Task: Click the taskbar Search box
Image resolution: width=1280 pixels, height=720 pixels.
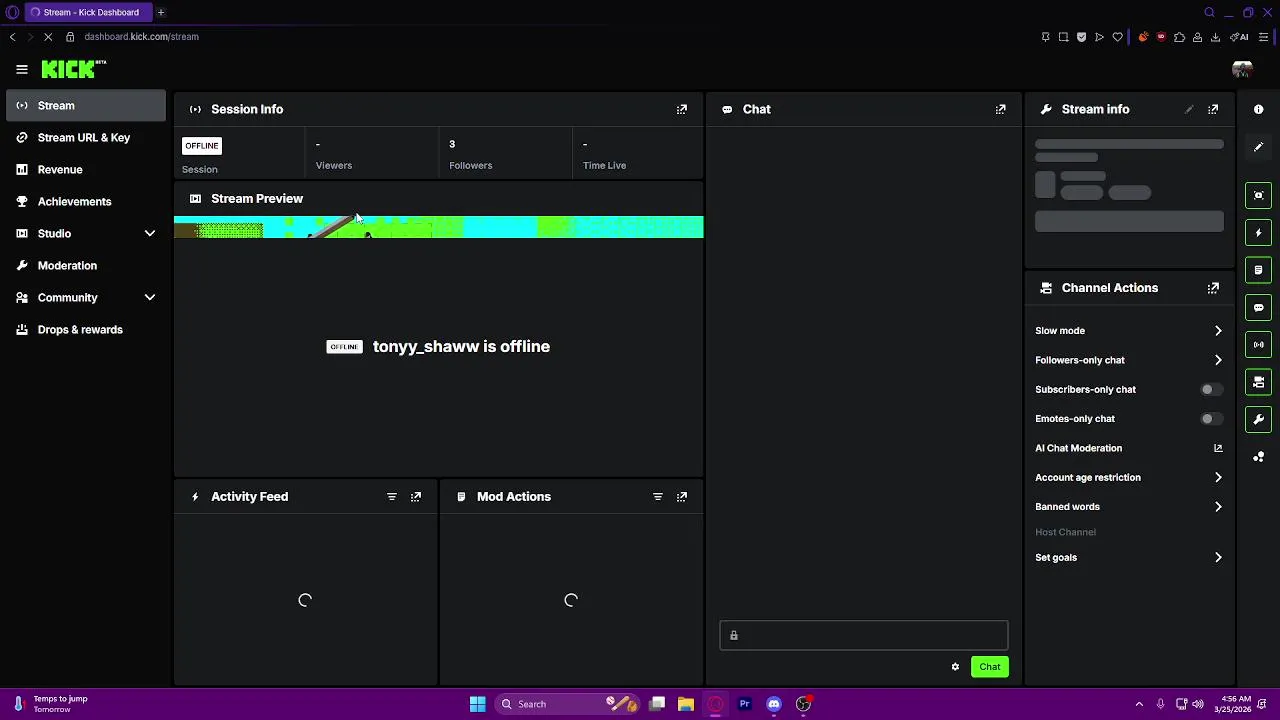Action: pos(567,704)
